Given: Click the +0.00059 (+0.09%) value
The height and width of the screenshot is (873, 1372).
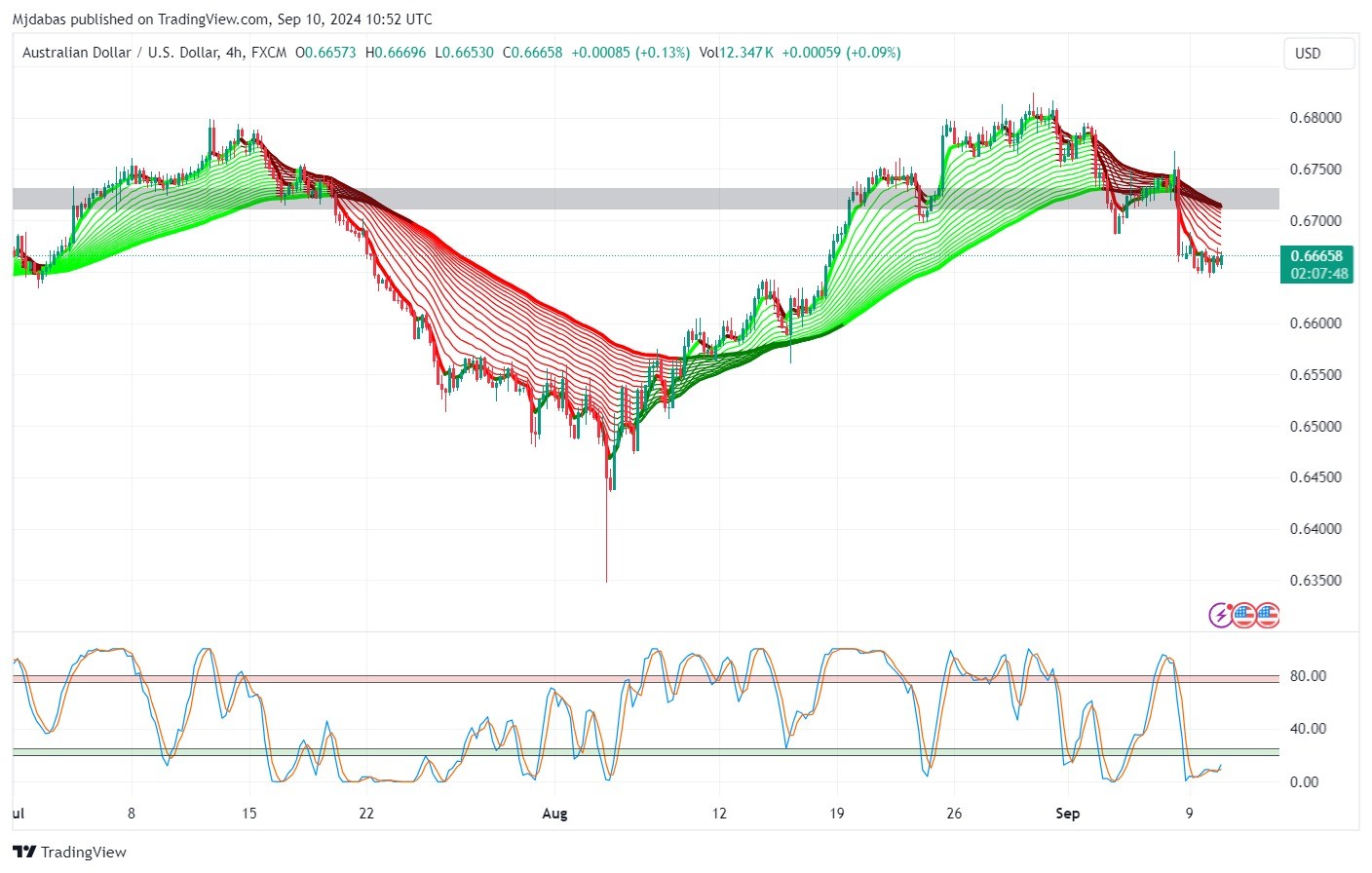Looking at the screenshot, I should click(841, 53).
